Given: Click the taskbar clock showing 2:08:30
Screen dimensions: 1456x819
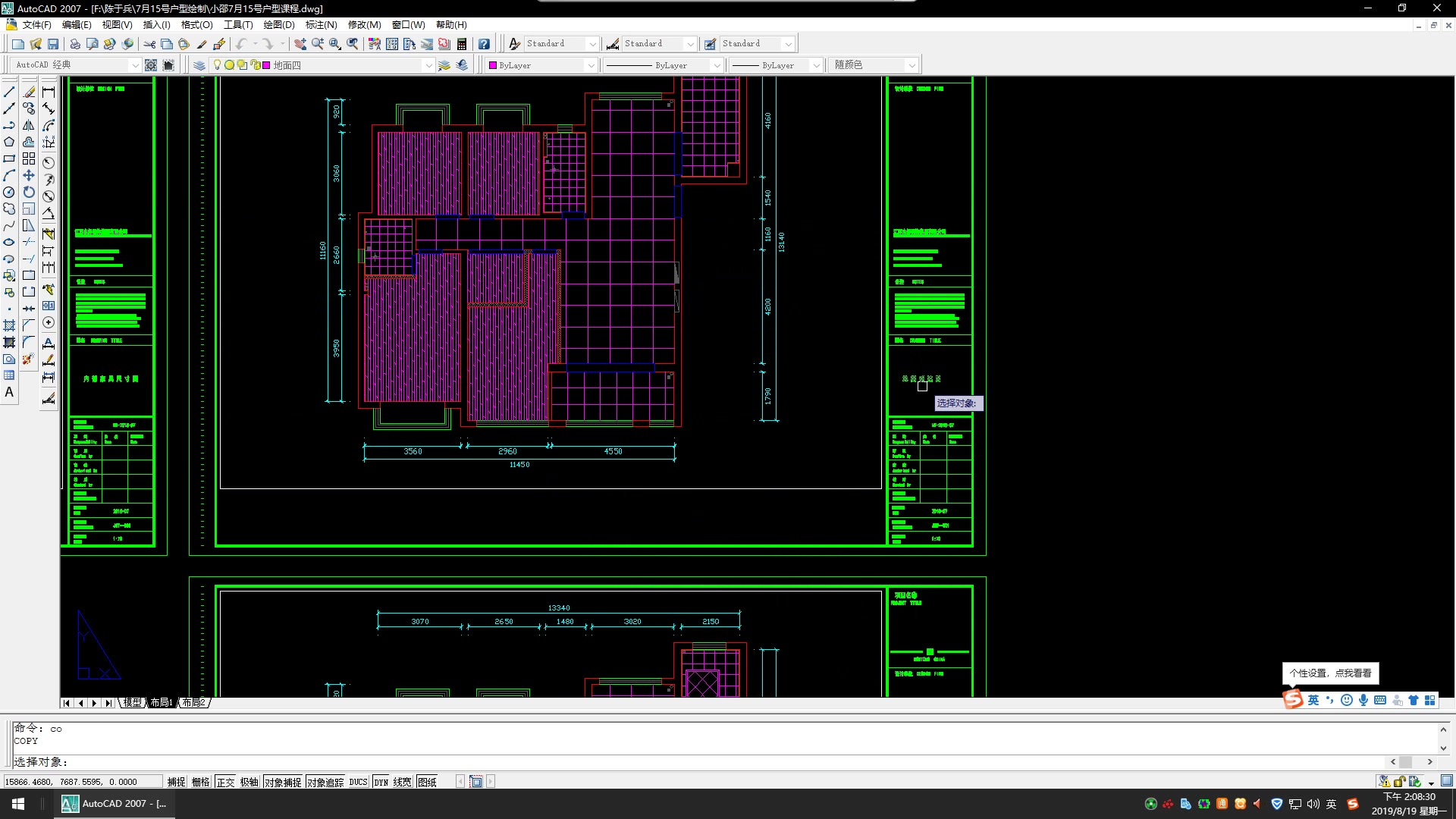Looking at the screenshot, I should click(1409, 797).
